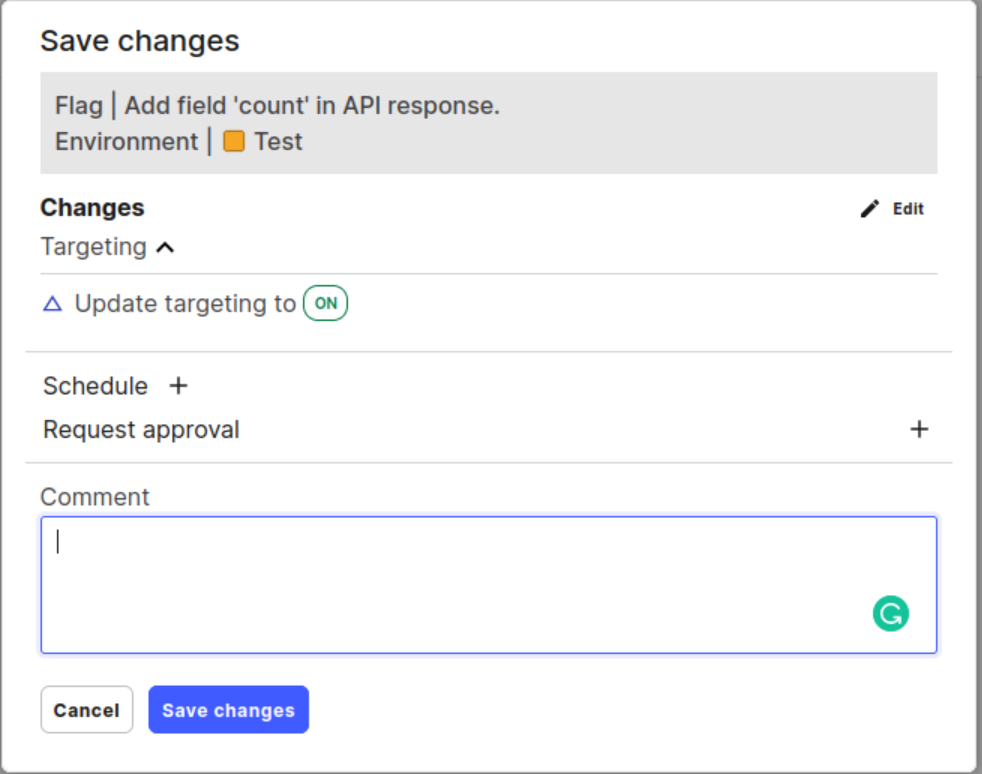Click the 'Update targeting to' change text
Image resolution: width=982 pixels, height=774 pixels.
tap(185, 304)
